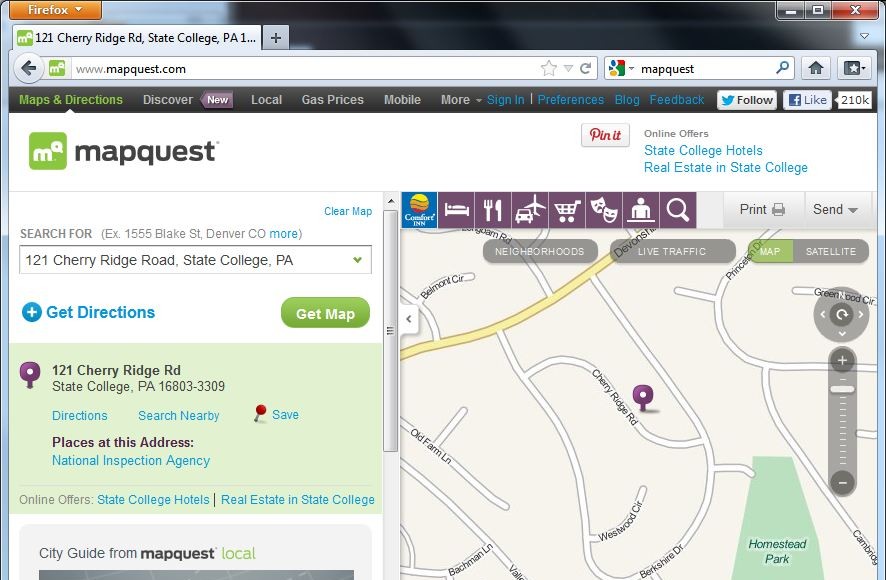
Task: Collapse the left panel with arrow handle
Action: click(409, 319)
